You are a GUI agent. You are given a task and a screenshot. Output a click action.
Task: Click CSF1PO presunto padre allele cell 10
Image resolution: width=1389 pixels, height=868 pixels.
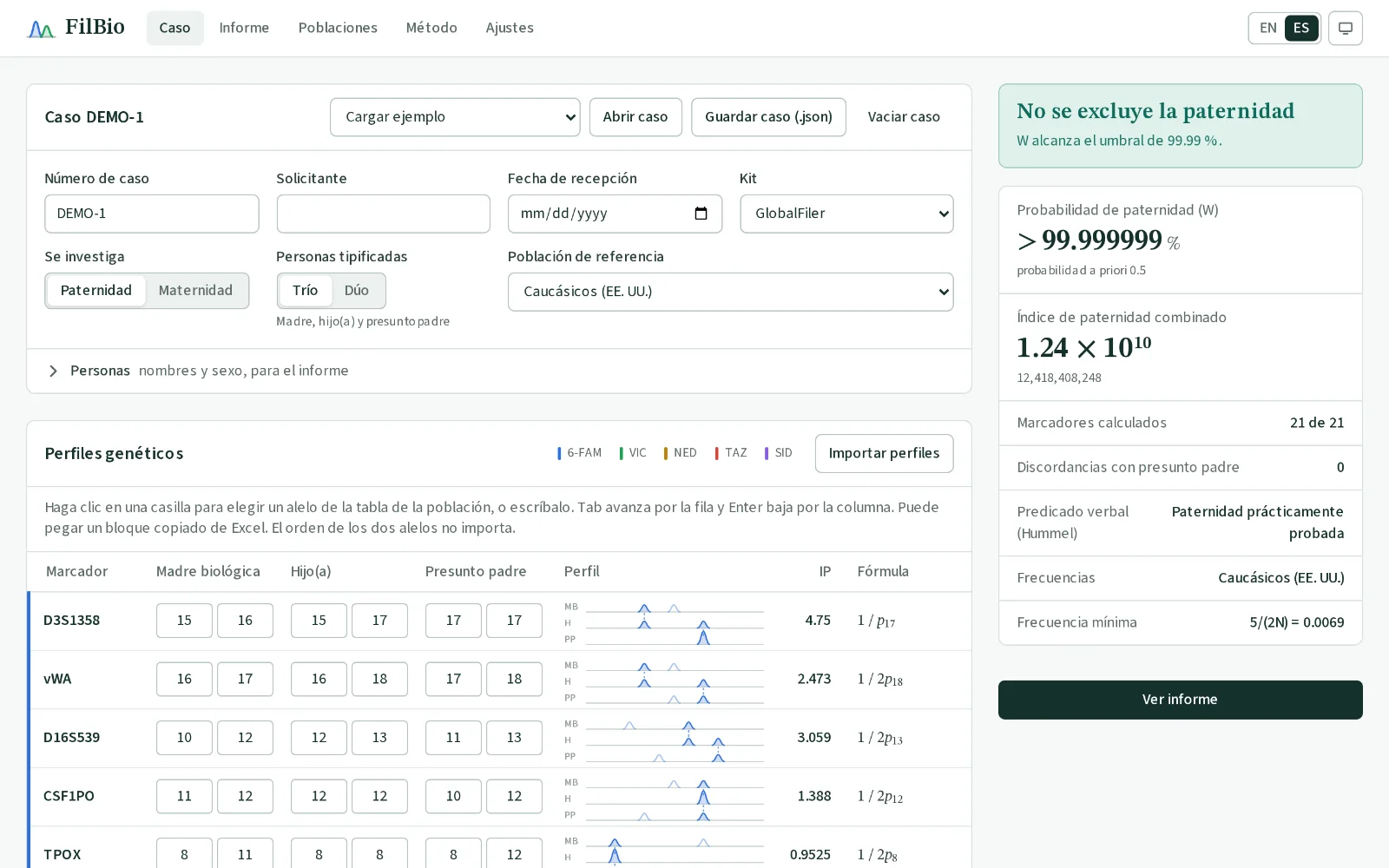453,796
